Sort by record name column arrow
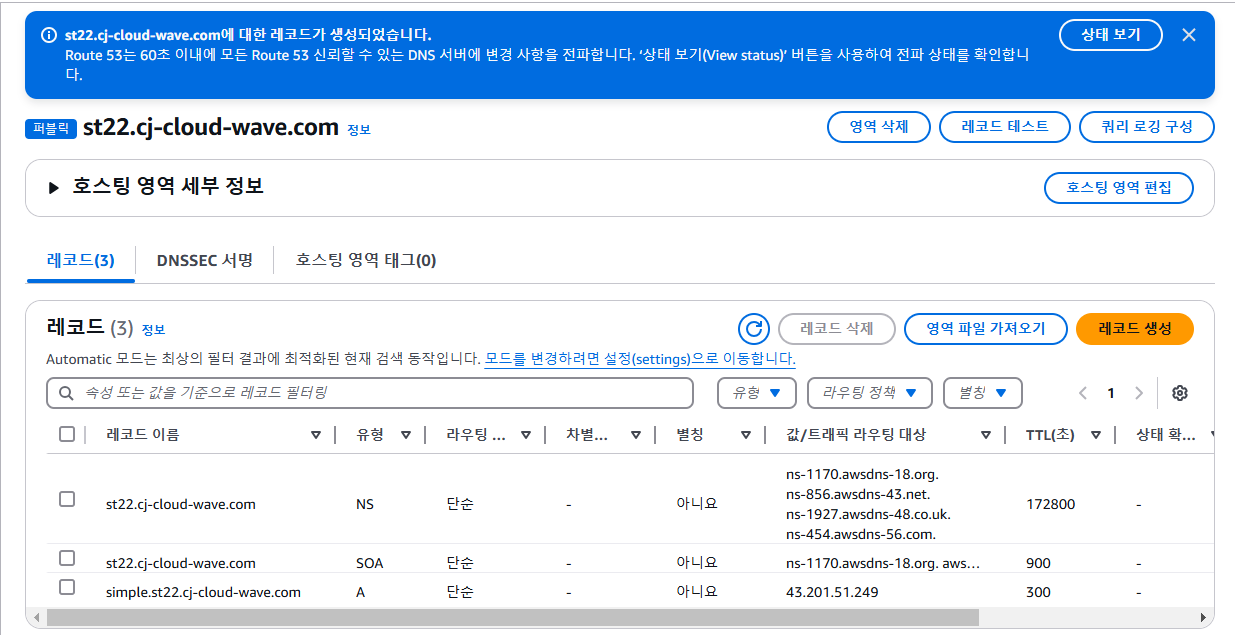The image size is (1235, 635). [x=316, y=435]
